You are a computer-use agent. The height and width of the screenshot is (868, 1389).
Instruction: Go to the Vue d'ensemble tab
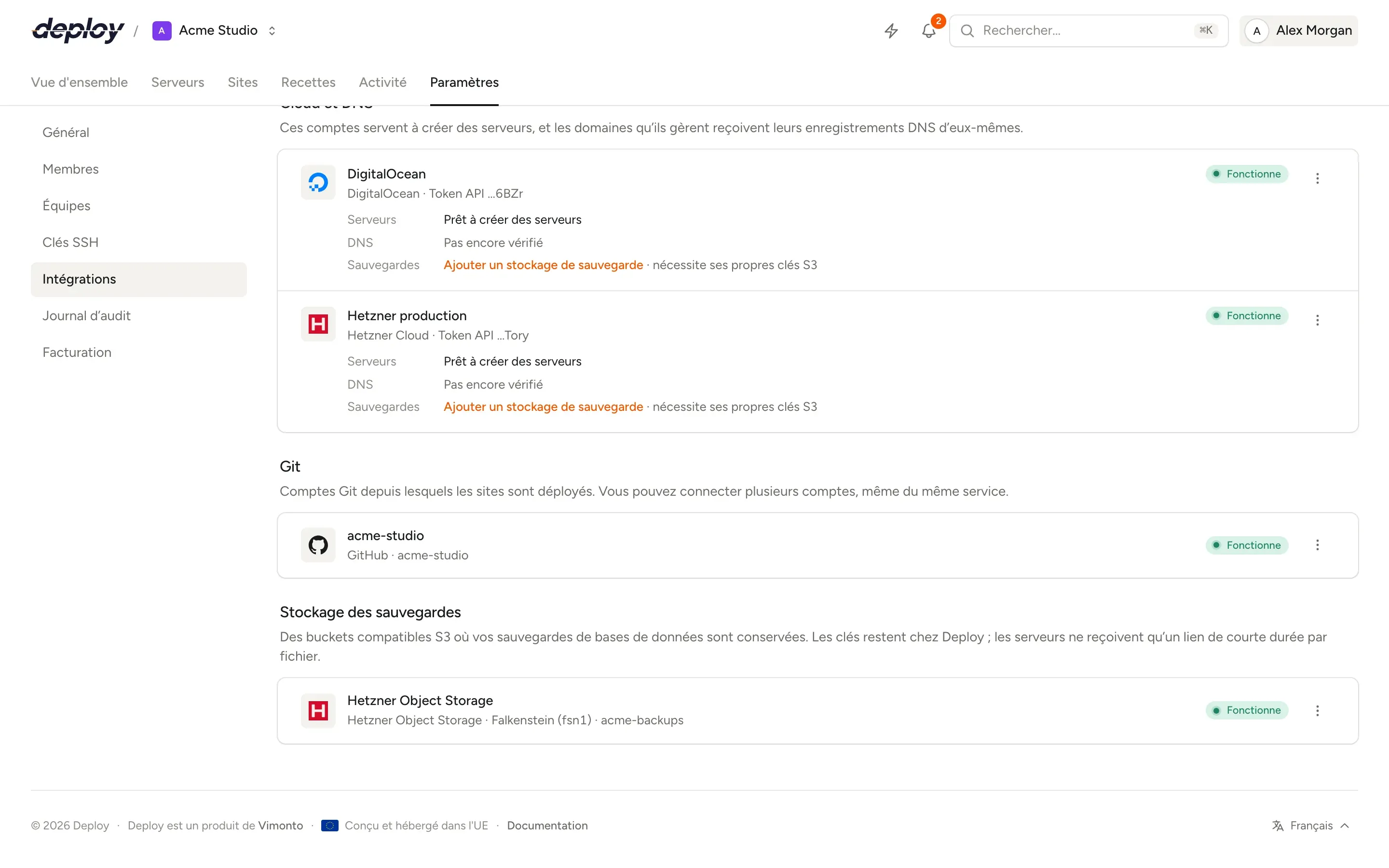tap(79, 82)
